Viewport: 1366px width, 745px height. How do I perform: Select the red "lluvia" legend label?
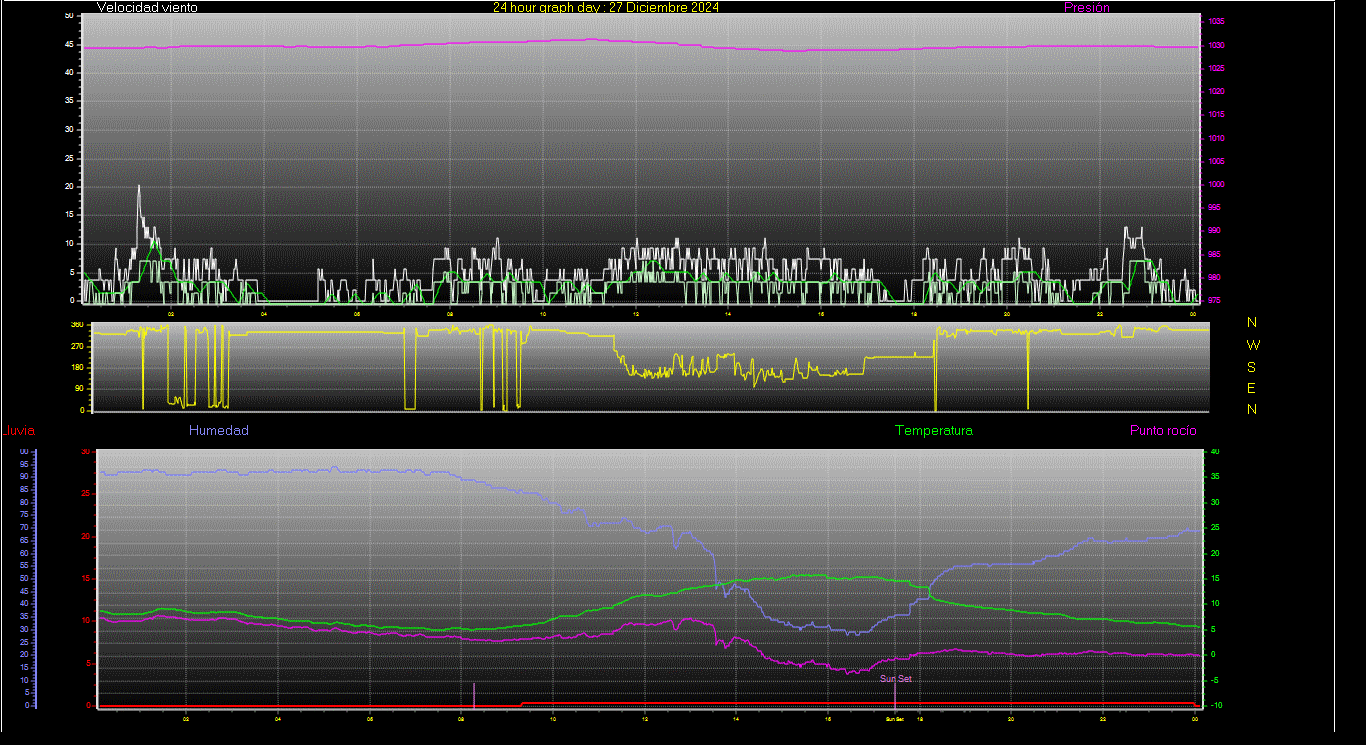tap(20, 431)
